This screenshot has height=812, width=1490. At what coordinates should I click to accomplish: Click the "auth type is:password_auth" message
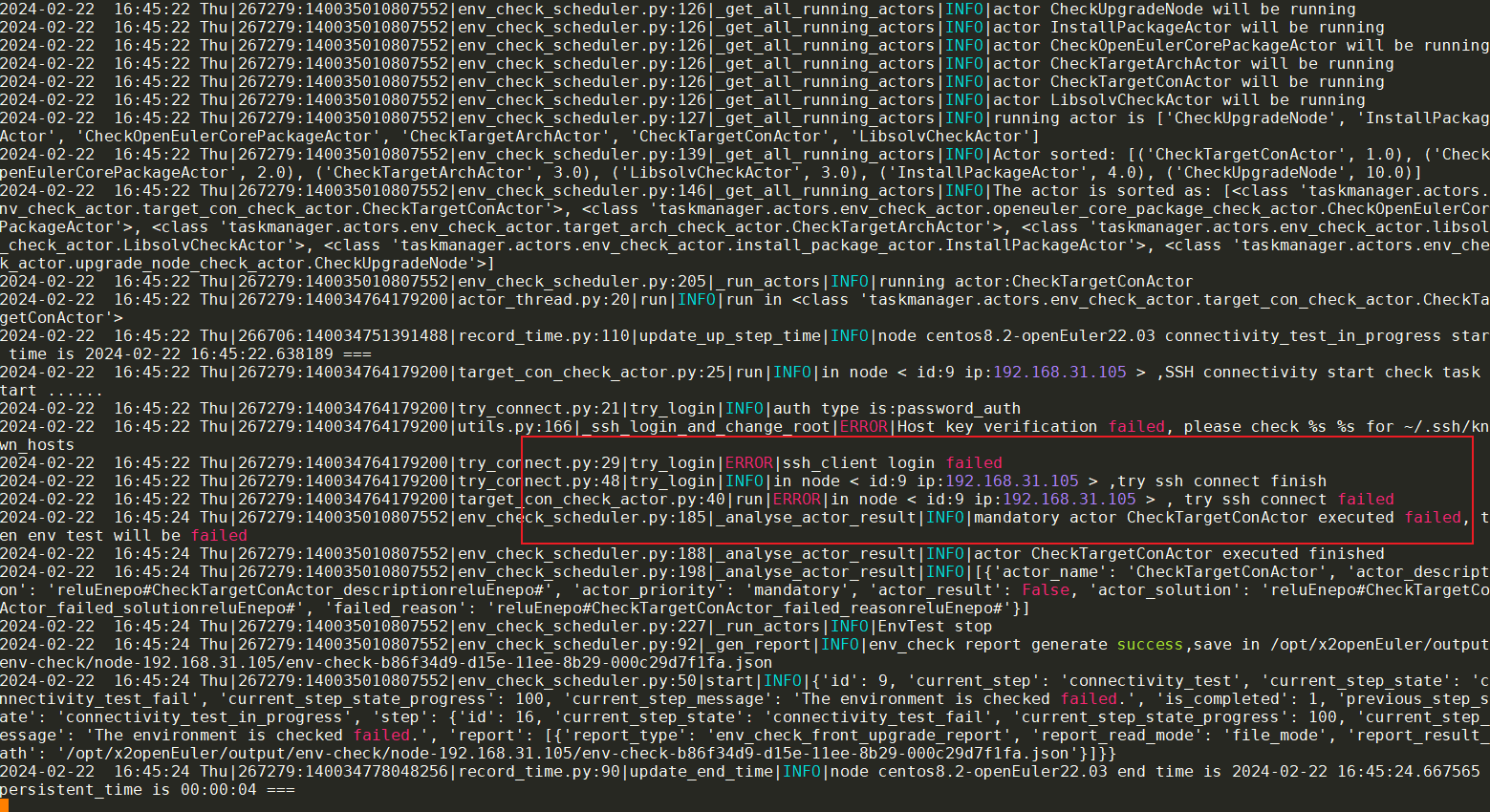pyautogui.click(x=896, y=409)
